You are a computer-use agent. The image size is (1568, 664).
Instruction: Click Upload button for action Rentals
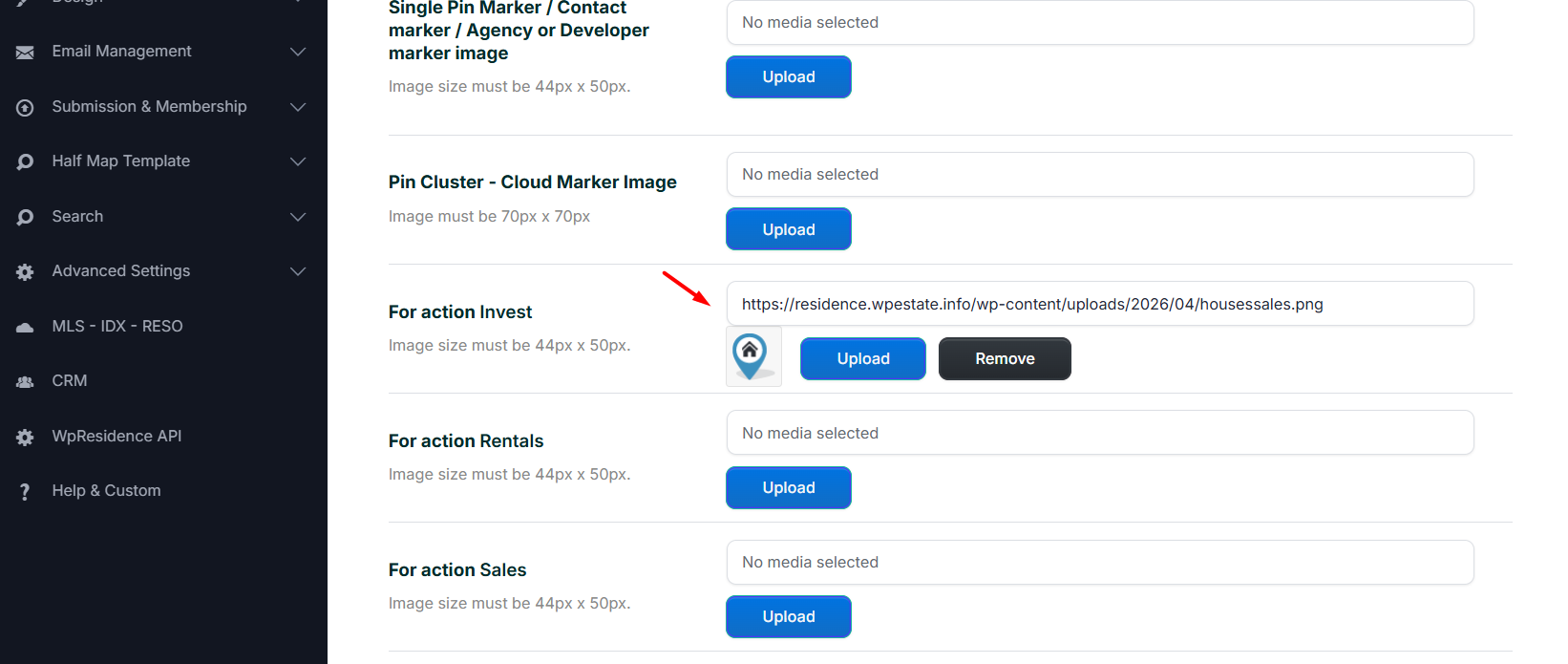[789, 488]
